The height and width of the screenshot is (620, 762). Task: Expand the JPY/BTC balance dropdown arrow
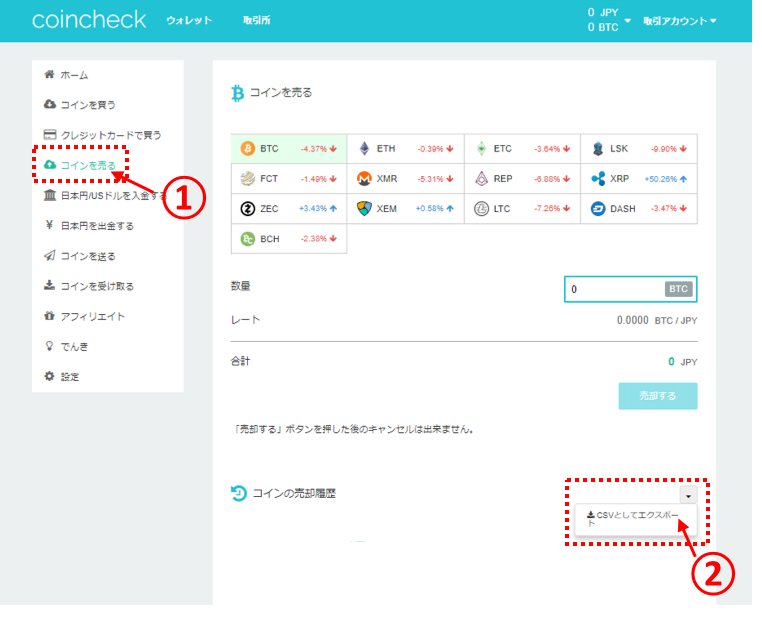(x=627, y=20)
